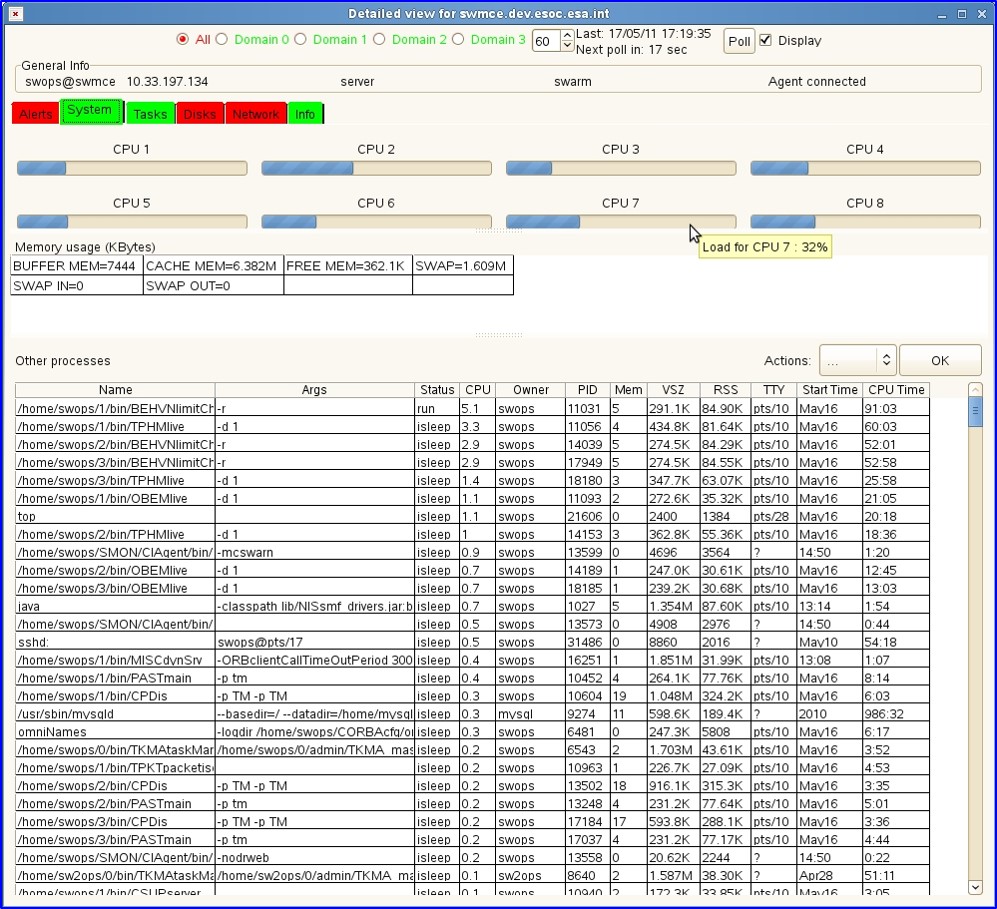Image resolution: width=997 pixels, height=909 pixels.
Task: Toggle the Display checkbox
Action: [766, 40]
